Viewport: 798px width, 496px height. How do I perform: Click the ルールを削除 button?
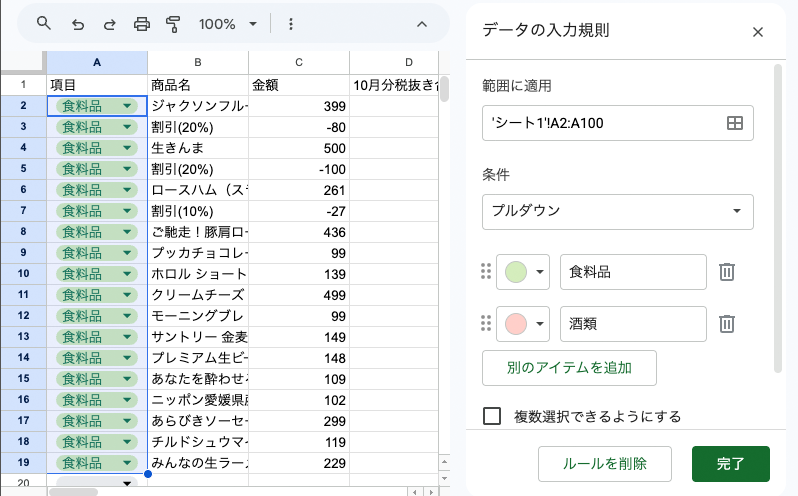tap(605, 463)
